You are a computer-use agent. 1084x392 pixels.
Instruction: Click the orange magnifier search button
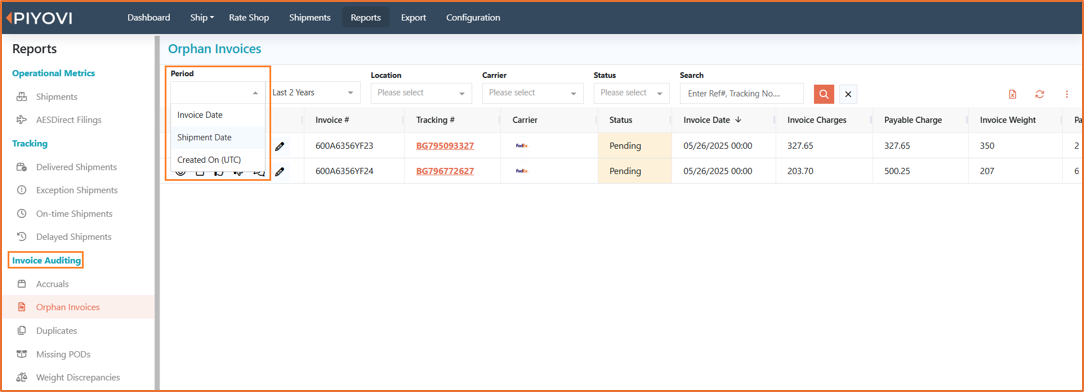point(823,94)
